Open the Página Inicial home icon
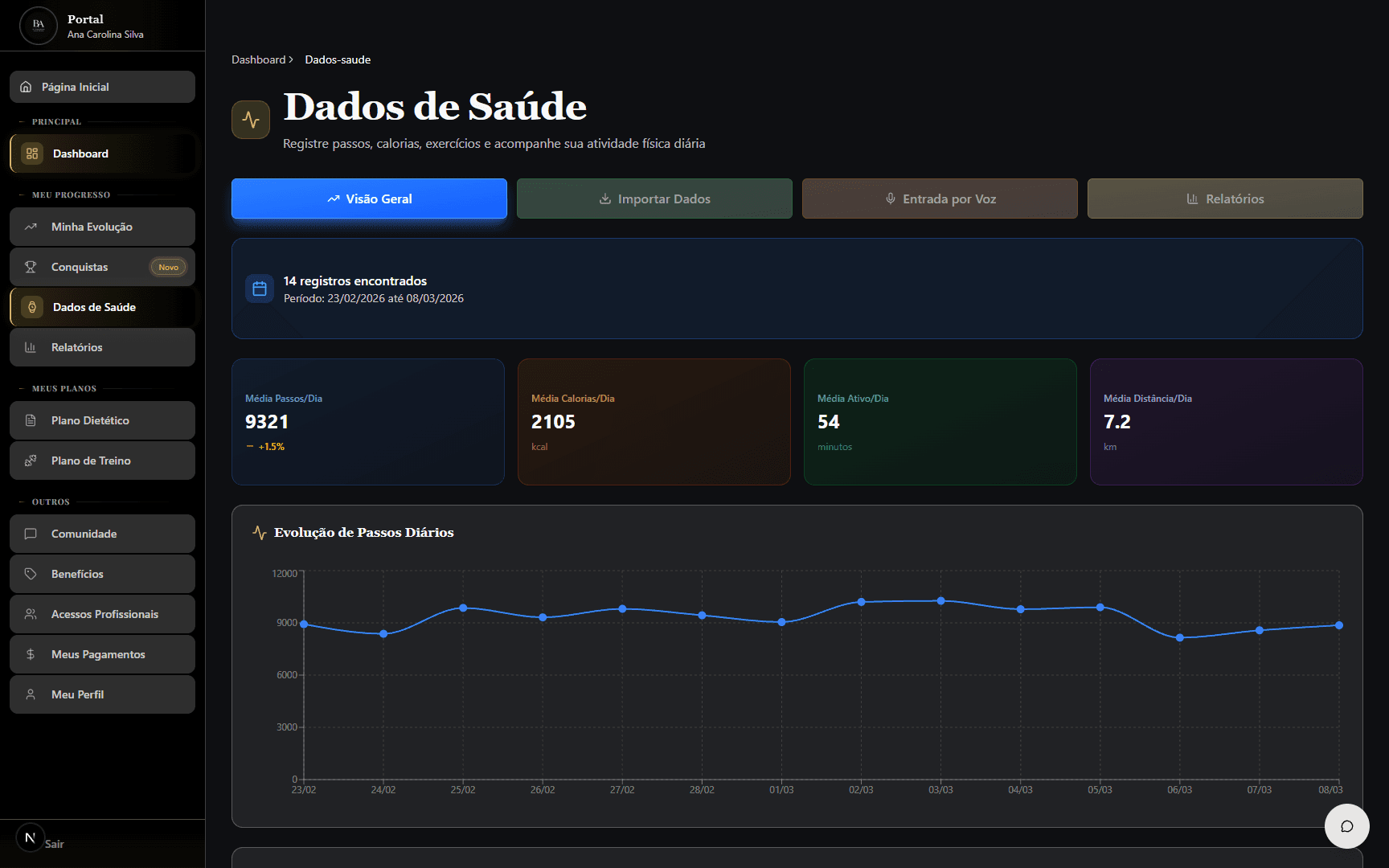 (x=26, y=87)
